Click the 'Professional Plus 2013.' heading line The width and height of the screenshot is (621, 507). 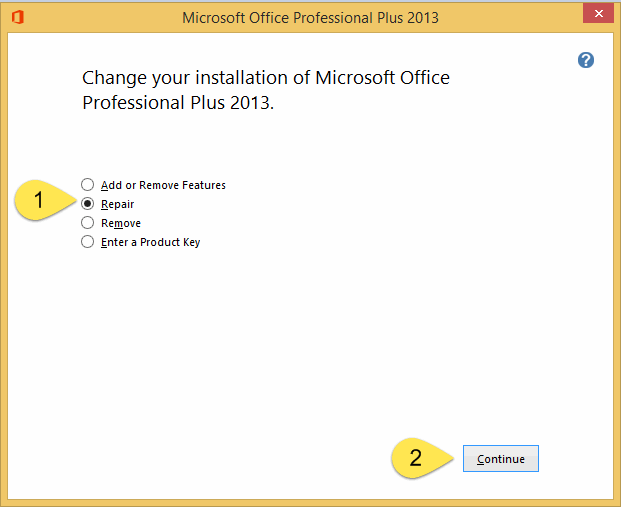(178, 103)
